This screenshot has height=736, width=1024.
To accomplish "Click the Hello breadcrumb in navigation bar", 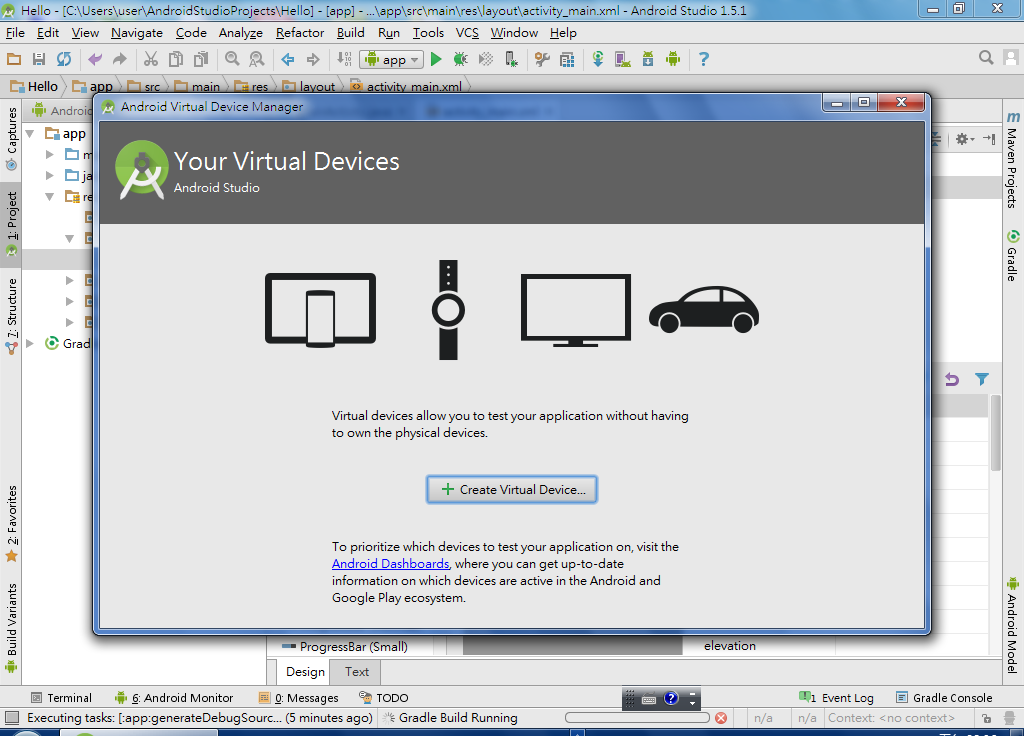I will click(34, 86).
